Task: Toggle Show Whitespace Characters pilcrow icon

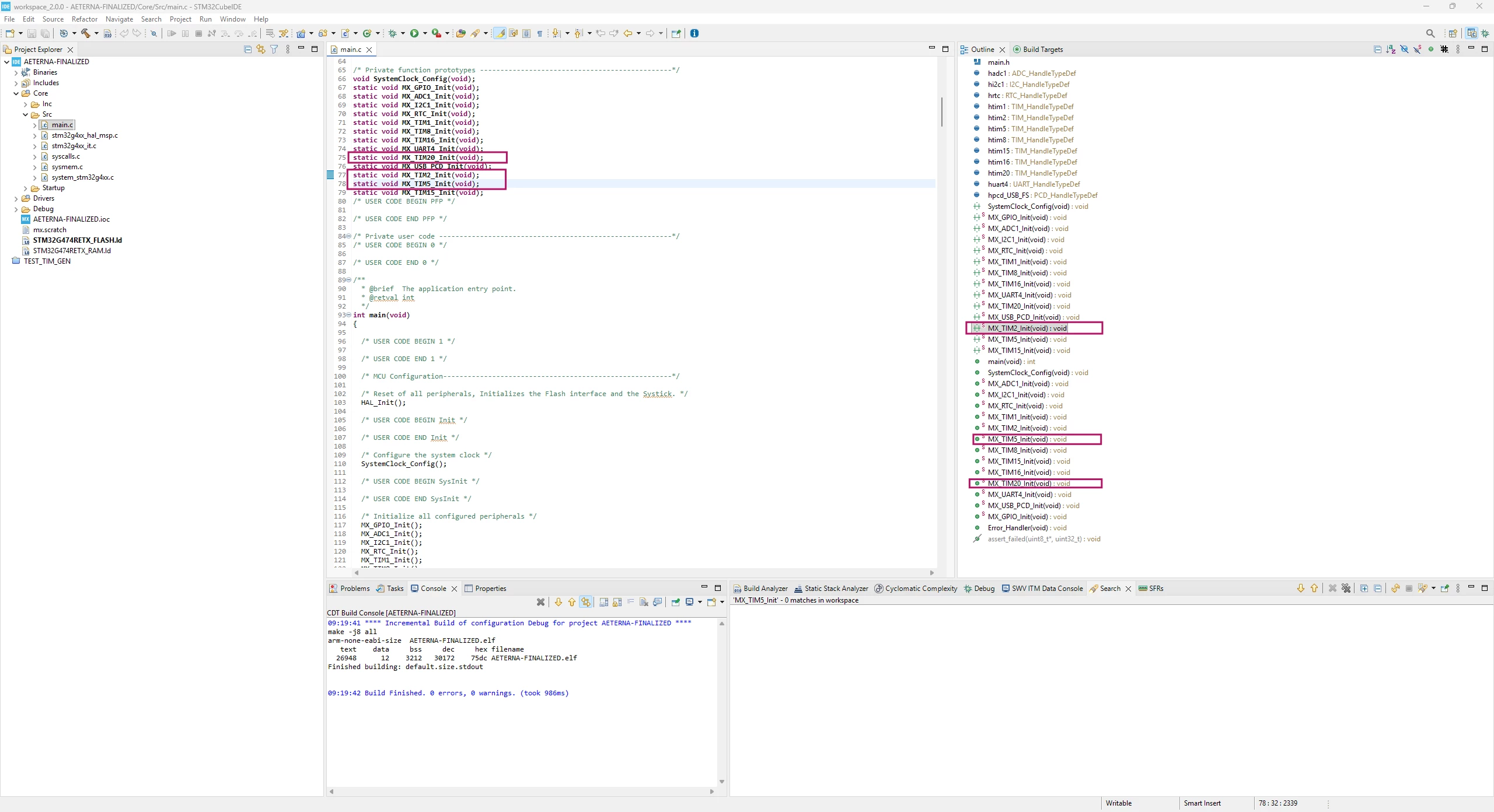Action: coord(540,33)
